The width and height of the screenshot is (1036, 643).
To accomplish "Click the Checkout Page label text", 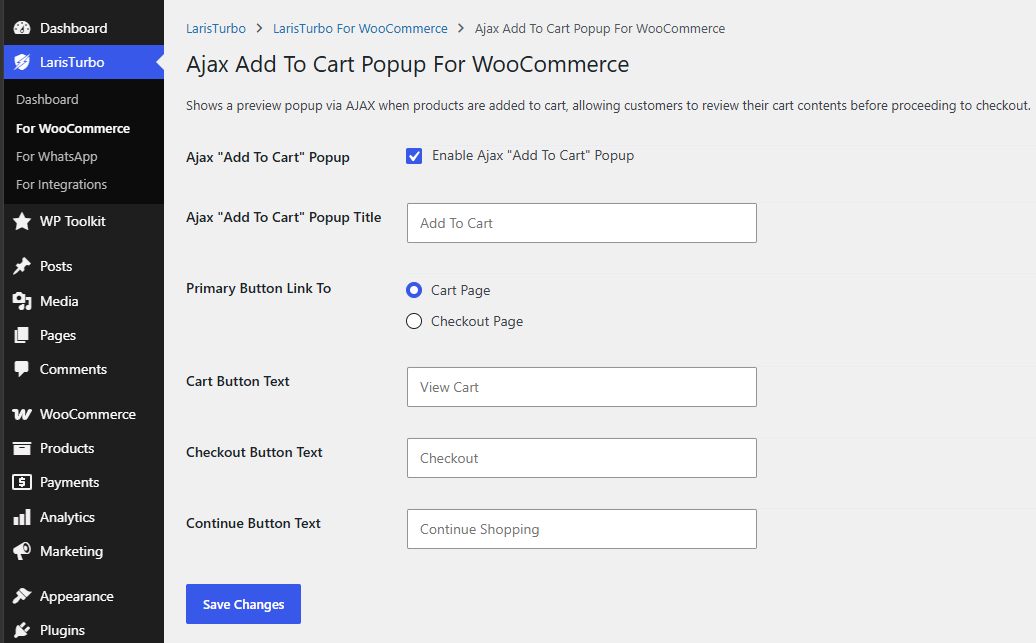I will (x=477, y=321).
